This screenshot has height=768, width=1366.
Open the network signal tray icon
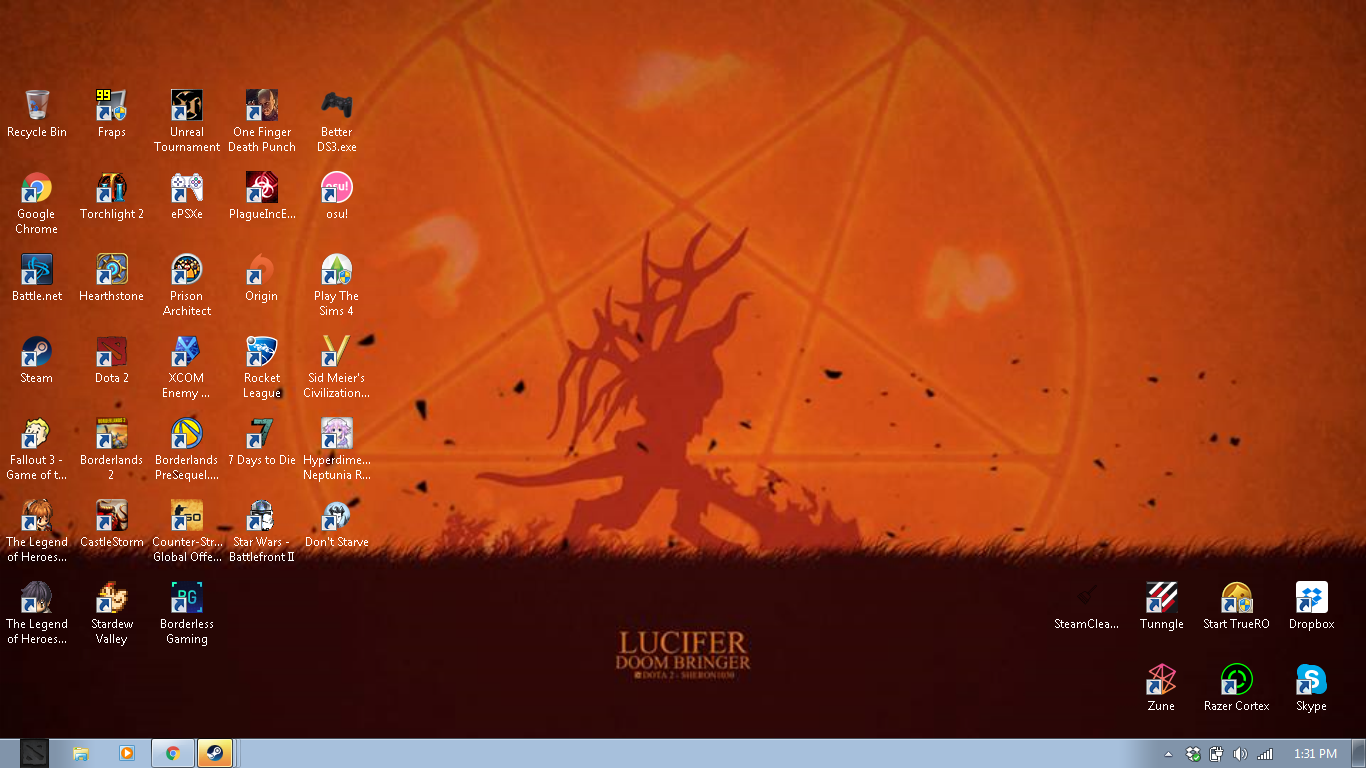coord(1265,754)
